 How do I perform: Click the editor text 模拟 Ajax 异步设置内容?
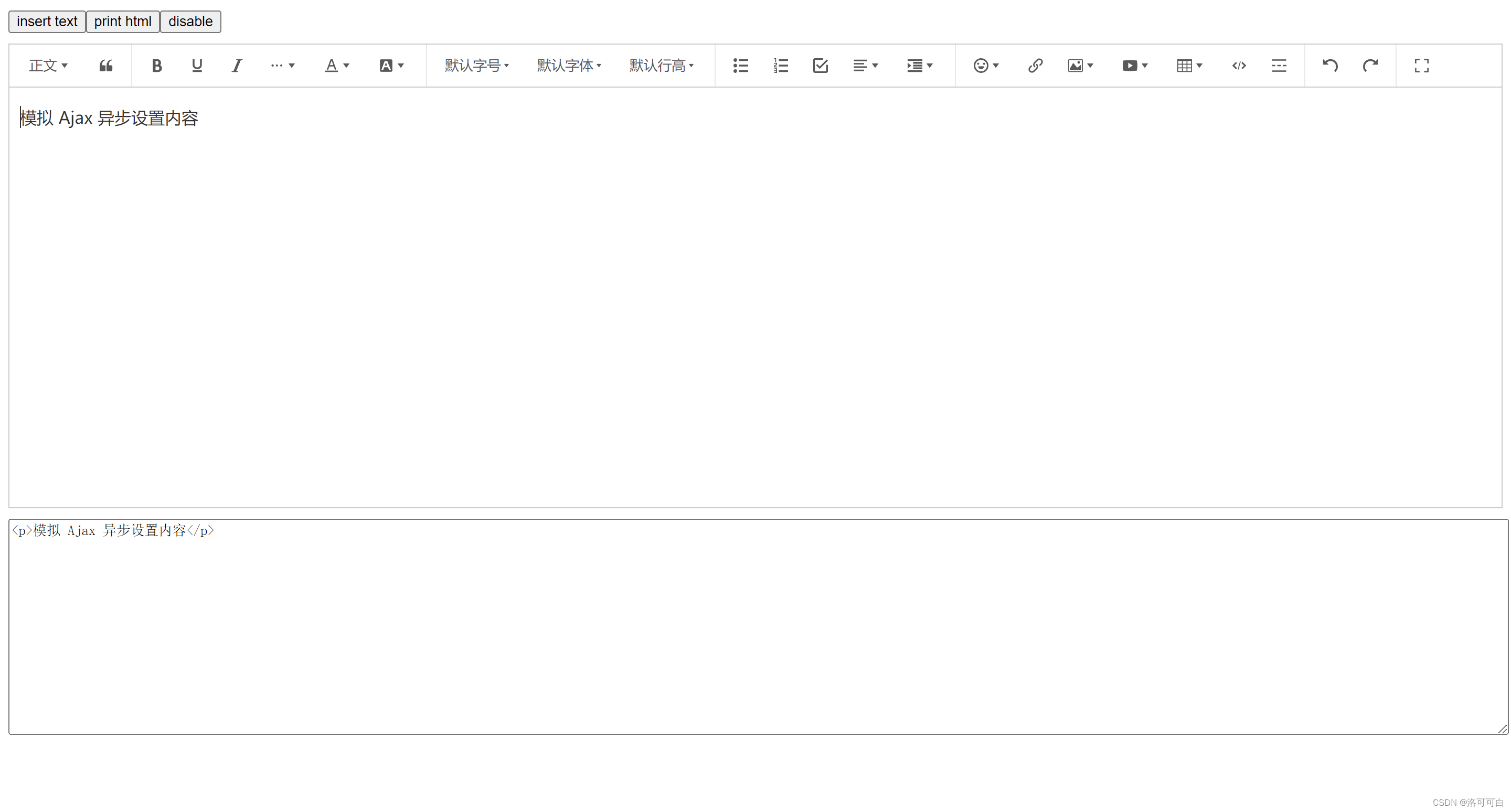point(109,119)
